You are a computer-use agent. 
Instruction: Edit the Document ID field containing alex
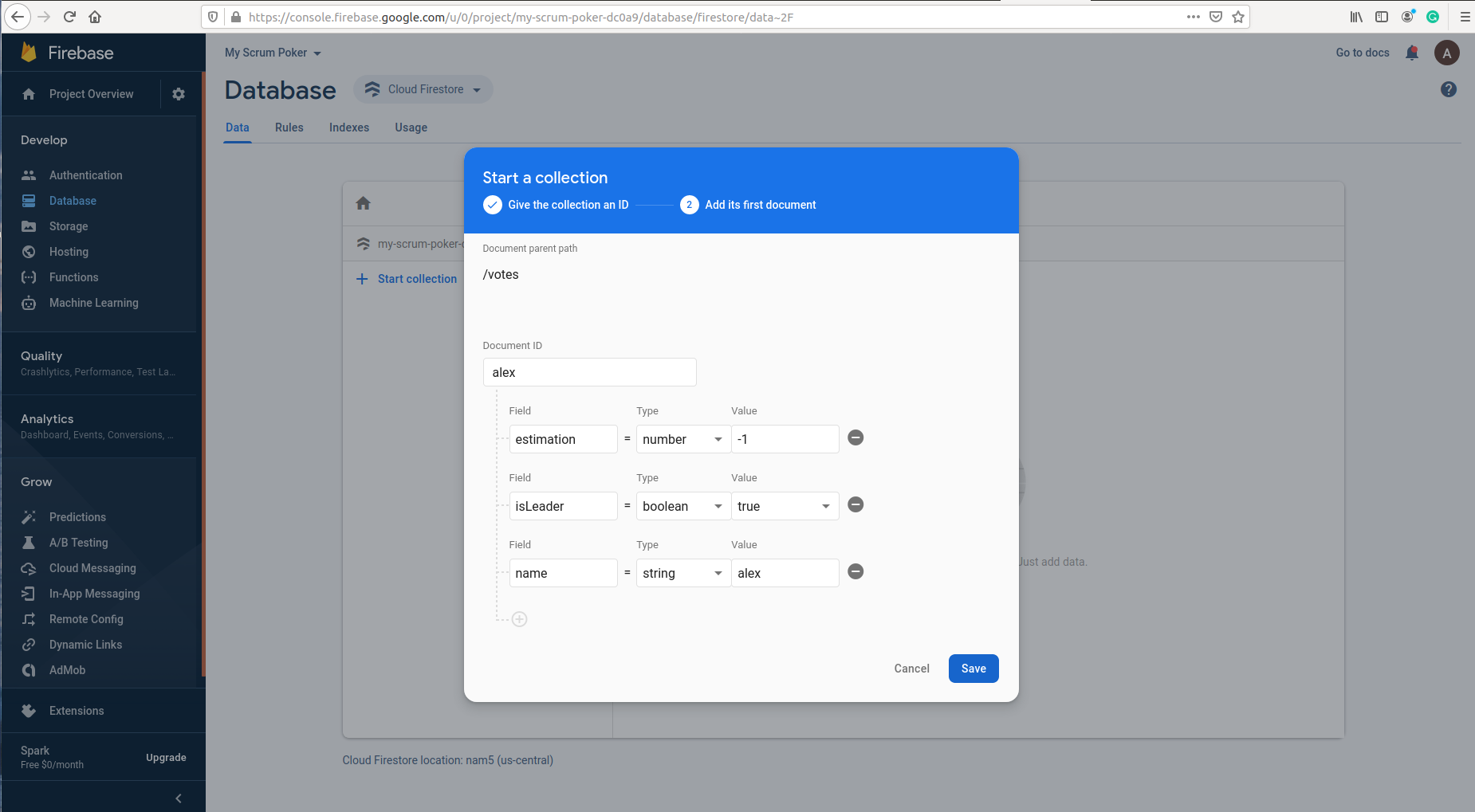point(589,371)
